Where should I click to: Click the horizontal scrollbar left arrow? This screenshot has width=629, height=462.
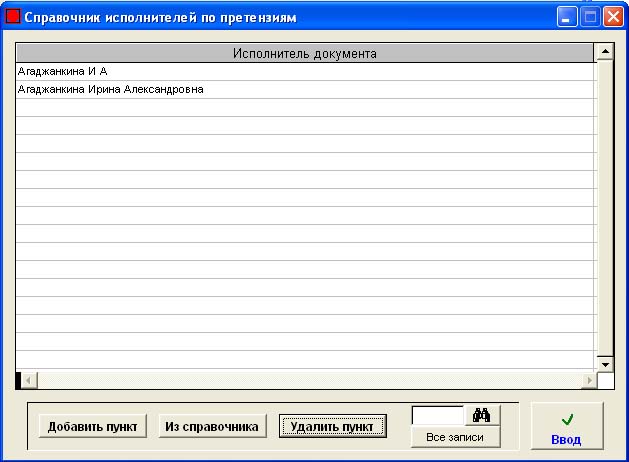(x=29, y=380)
